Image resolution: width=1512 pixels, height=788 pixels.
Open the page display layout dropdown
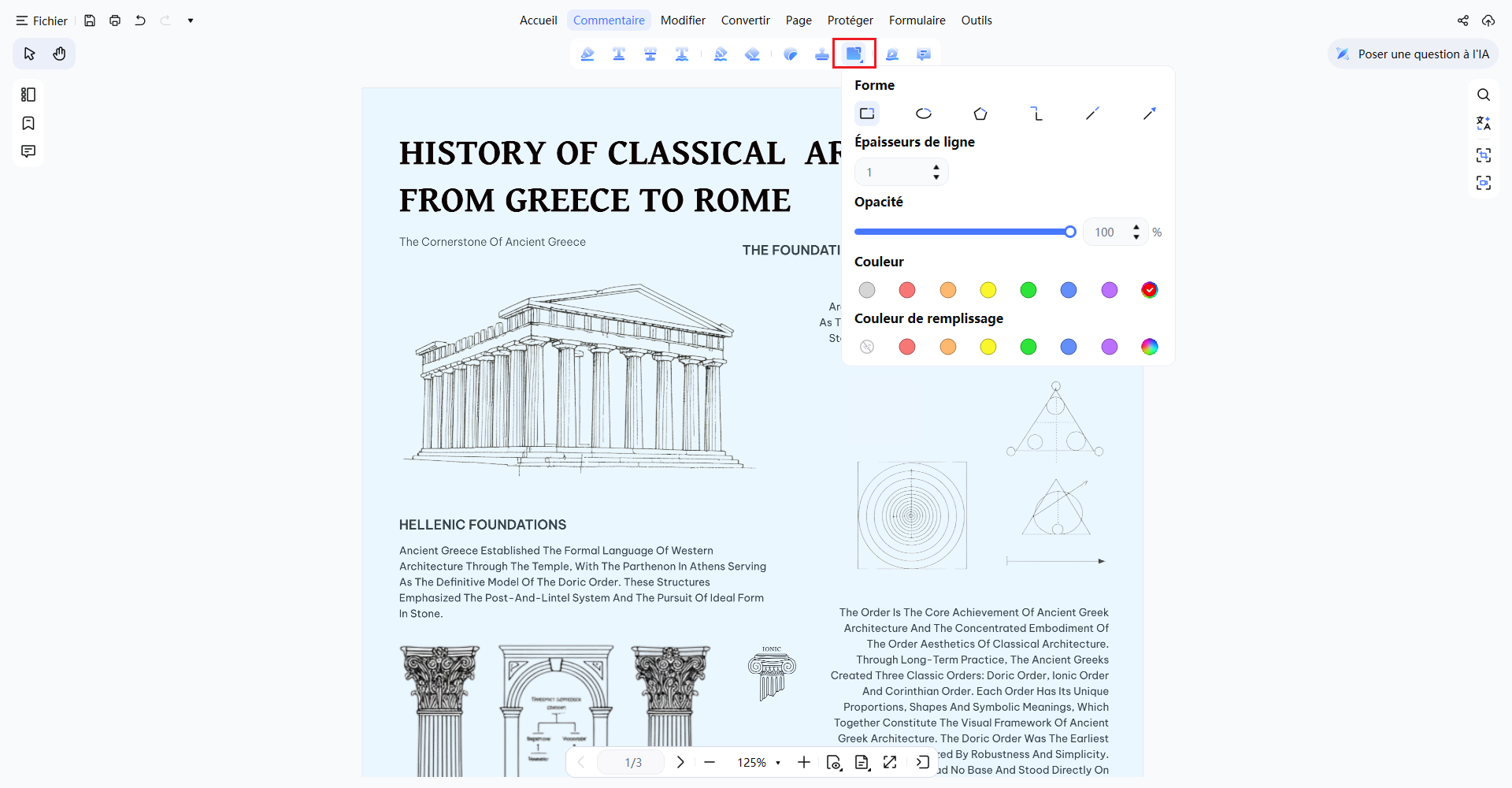tap(862, 762)
